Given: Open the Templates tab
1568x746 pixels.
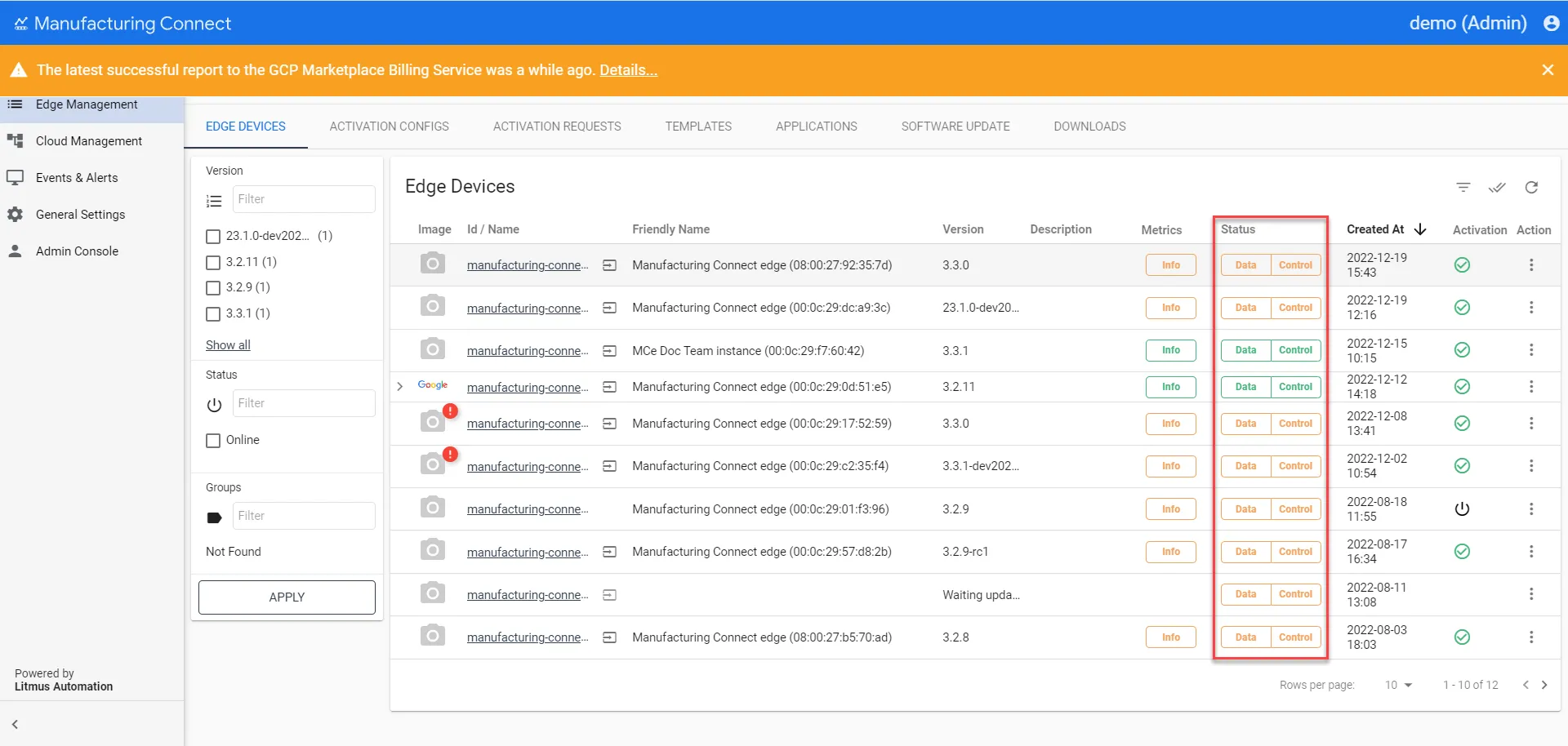Looking at the screenshot, I should pos(698,127).
